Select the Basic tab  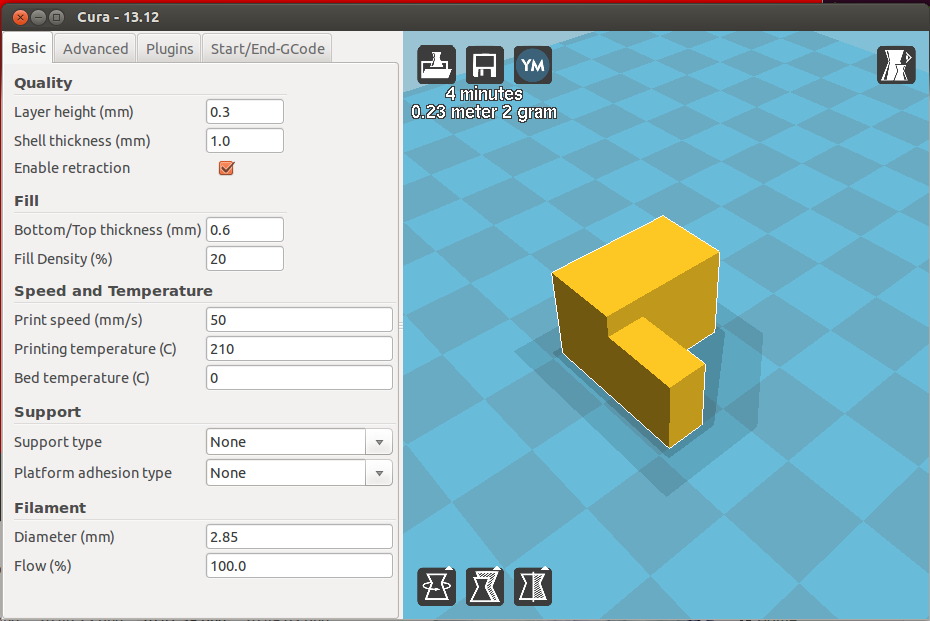pos(28,48)
